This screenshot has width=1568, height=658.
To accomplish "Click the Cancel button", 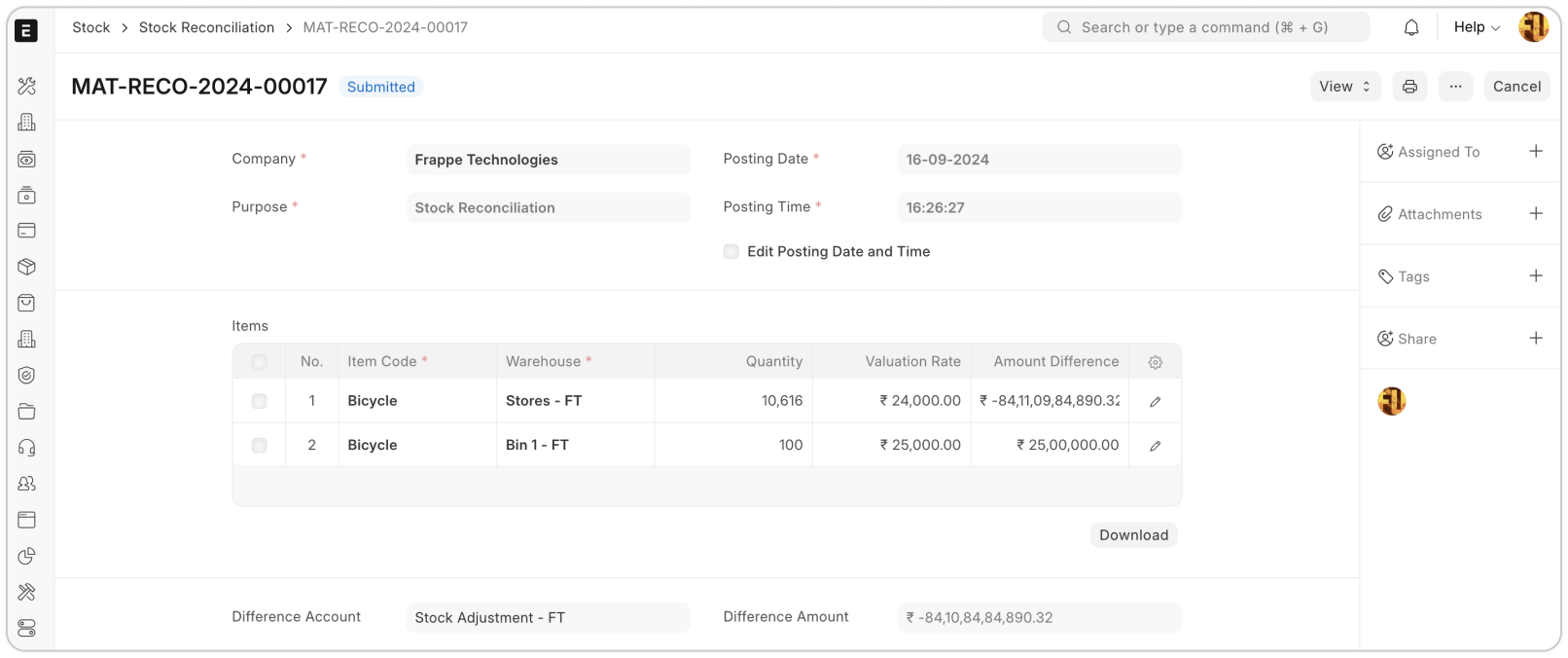I will point(1516,87).
